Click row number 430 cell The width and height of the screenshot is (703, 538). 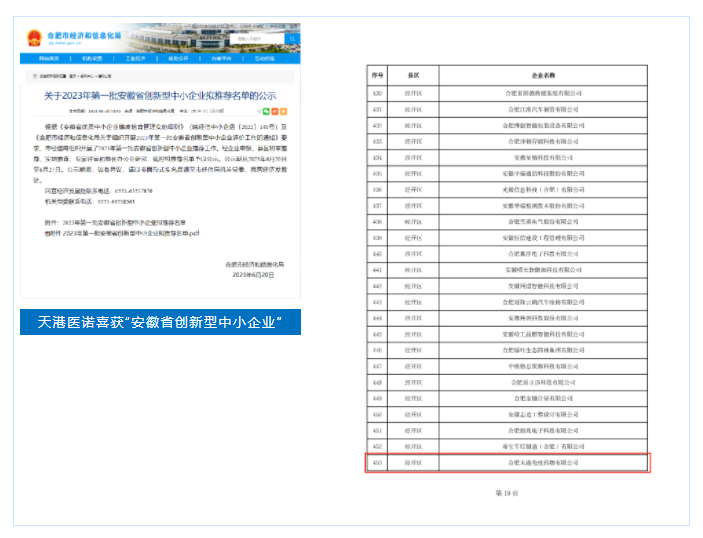click(377, 94)
